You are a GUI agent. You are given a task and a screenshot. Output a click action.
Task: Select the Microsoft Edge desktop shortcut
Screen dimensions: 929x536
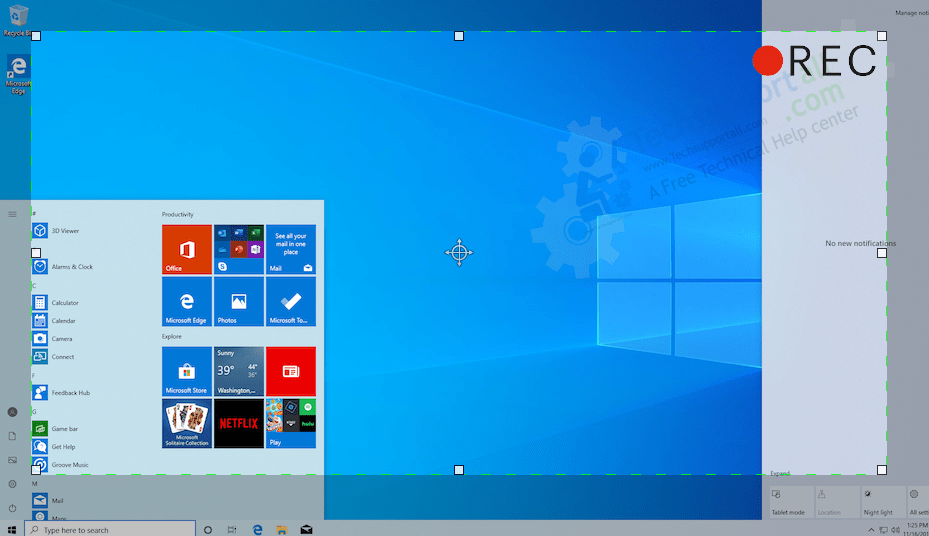[18, 75]
